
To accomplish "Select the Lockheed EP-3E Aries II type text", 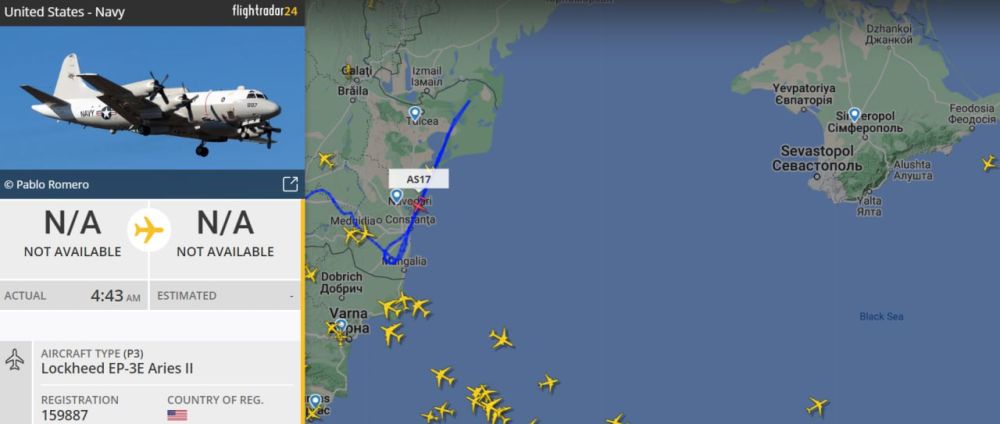I will click(x=117, y=369).
